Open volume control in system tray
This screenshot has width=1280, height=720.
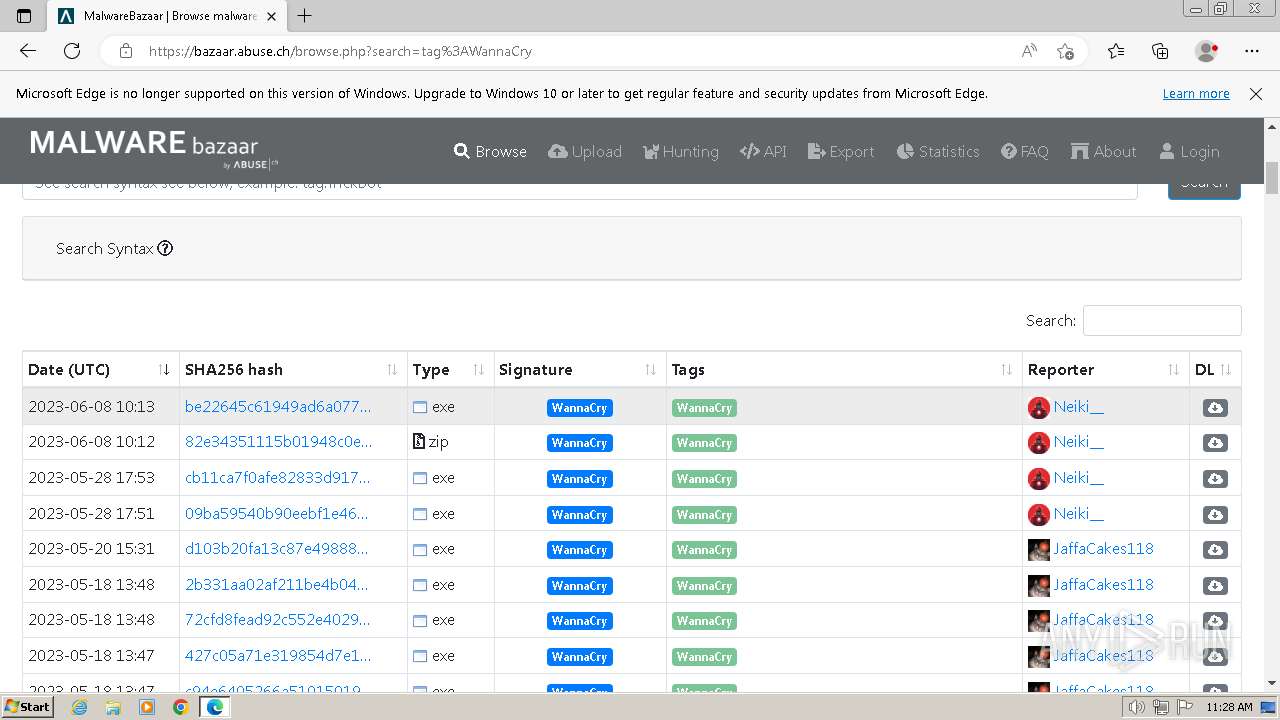[x=1137, y=707]
